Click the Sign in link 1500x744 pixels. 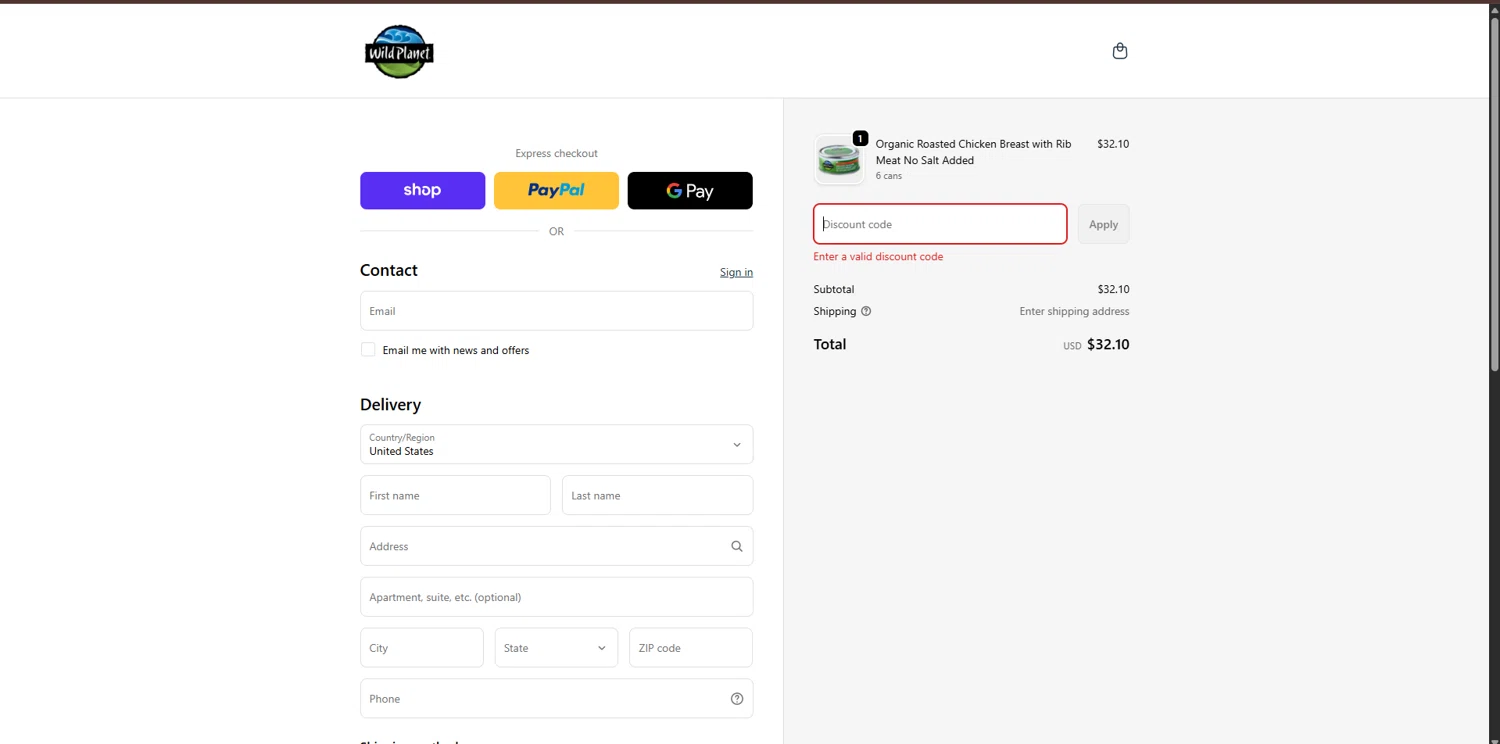pyautogui.click(x=736, y=272)
